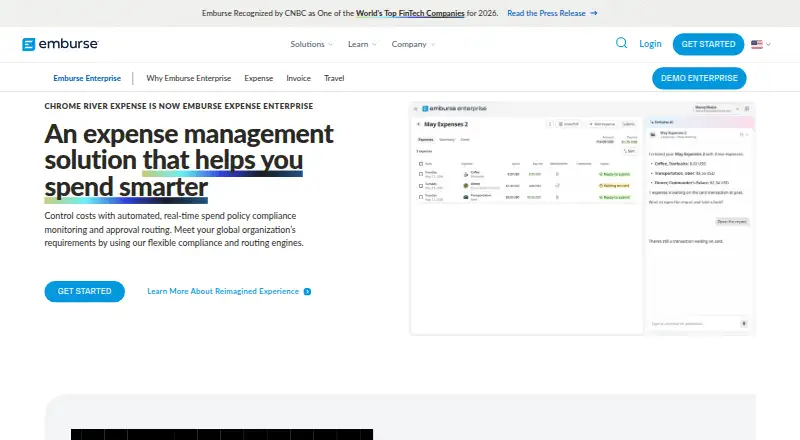Open the Login link
800x440 pixels.
(650, 44)
